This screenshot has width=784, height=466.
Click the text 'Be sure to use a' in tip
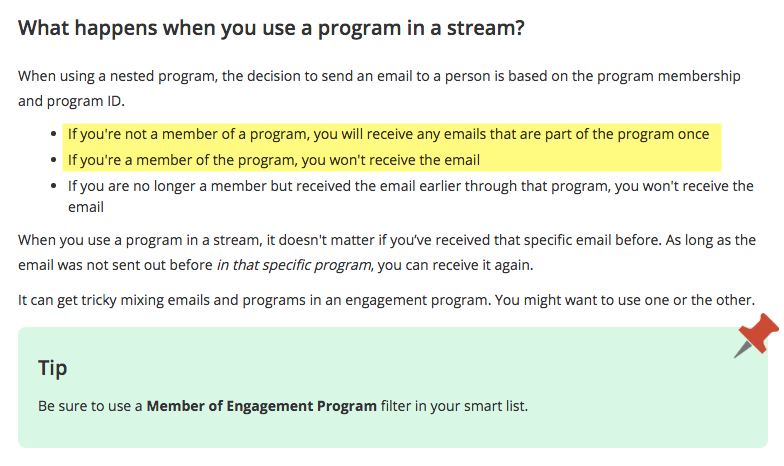90,406
